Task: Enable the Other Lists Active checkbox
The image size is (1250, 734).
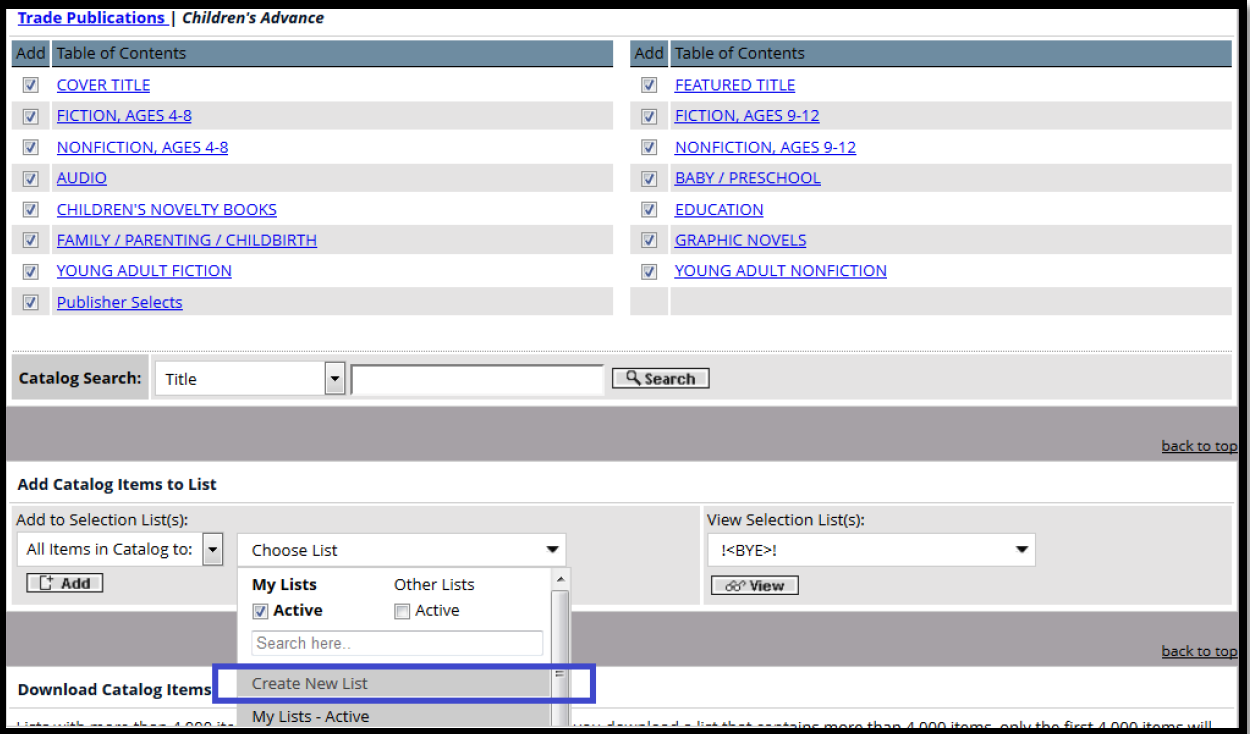Action: coord(402,611)
